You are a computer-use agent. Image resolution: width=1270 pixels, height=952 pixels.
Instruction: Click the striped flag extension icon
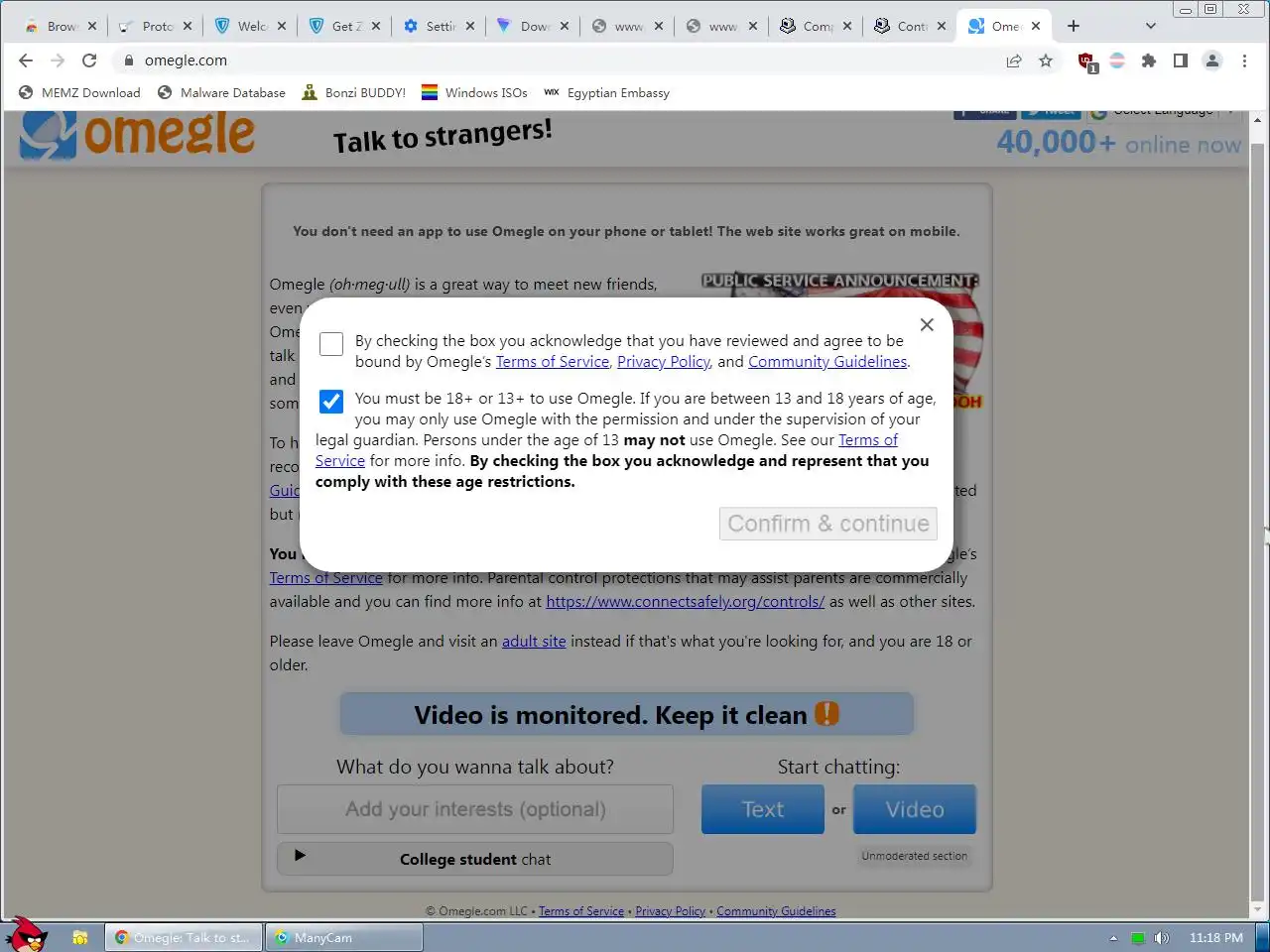point(1117,60)
